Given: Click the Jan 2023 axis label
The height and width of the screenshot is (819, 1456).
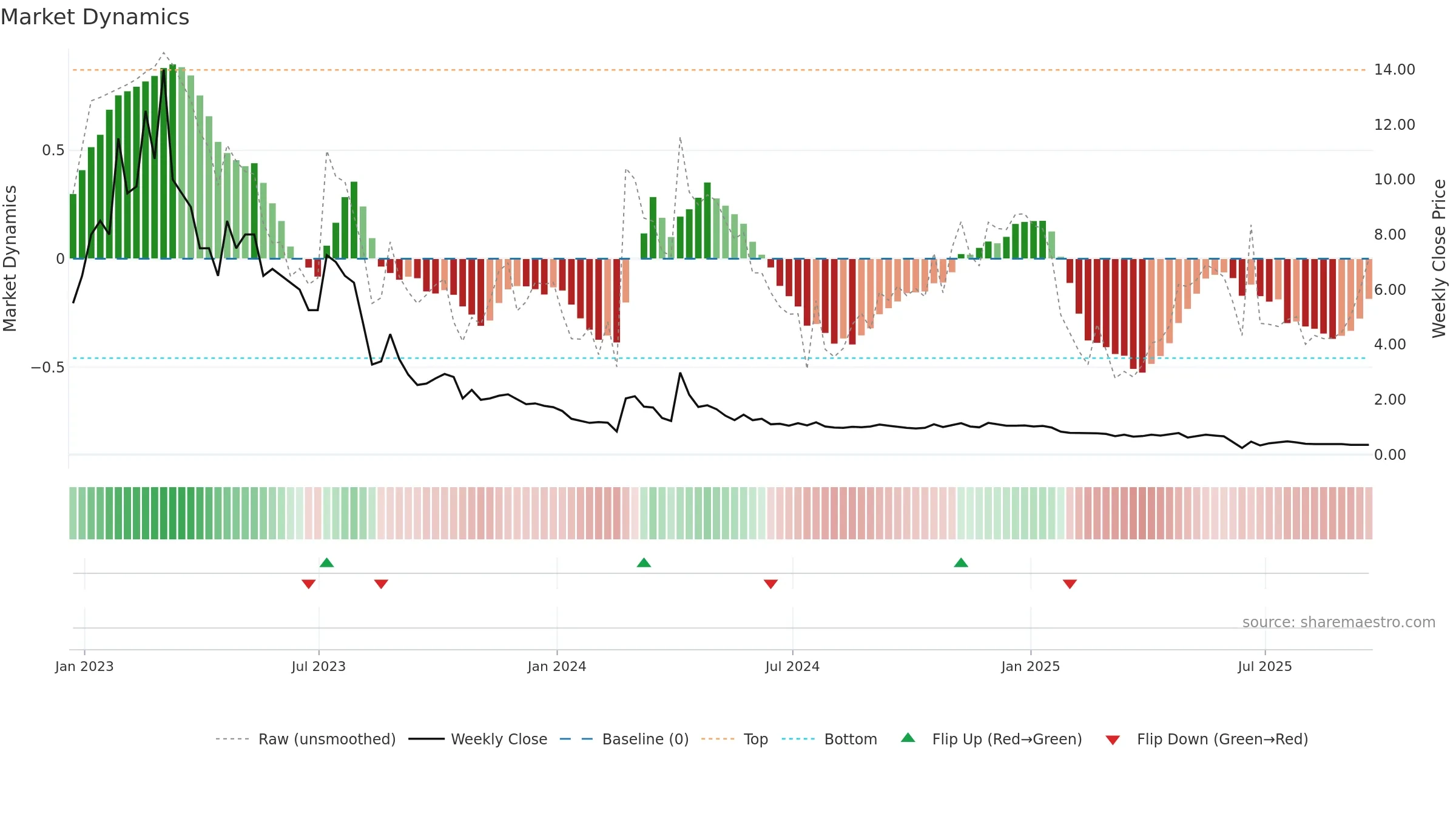Looking at the screenshot, I should point(84,666).
